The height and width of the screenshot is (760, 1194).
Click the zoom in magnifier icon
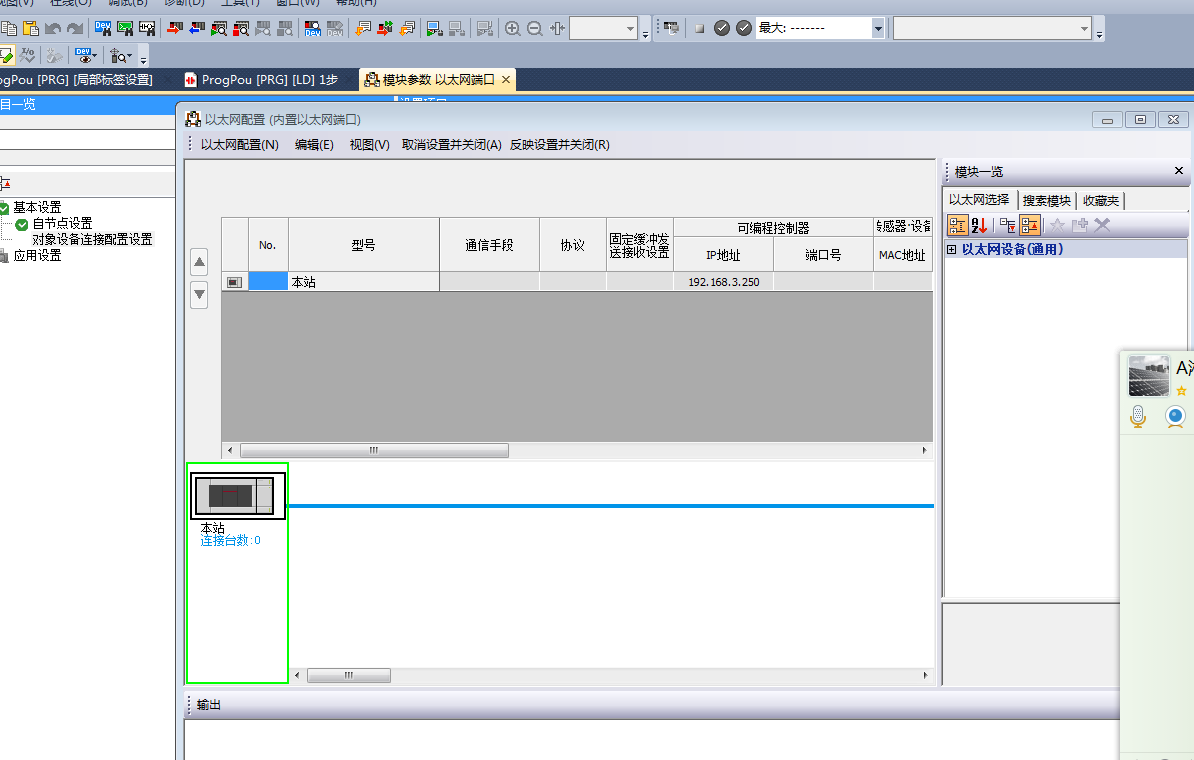[x=513, y=29]
